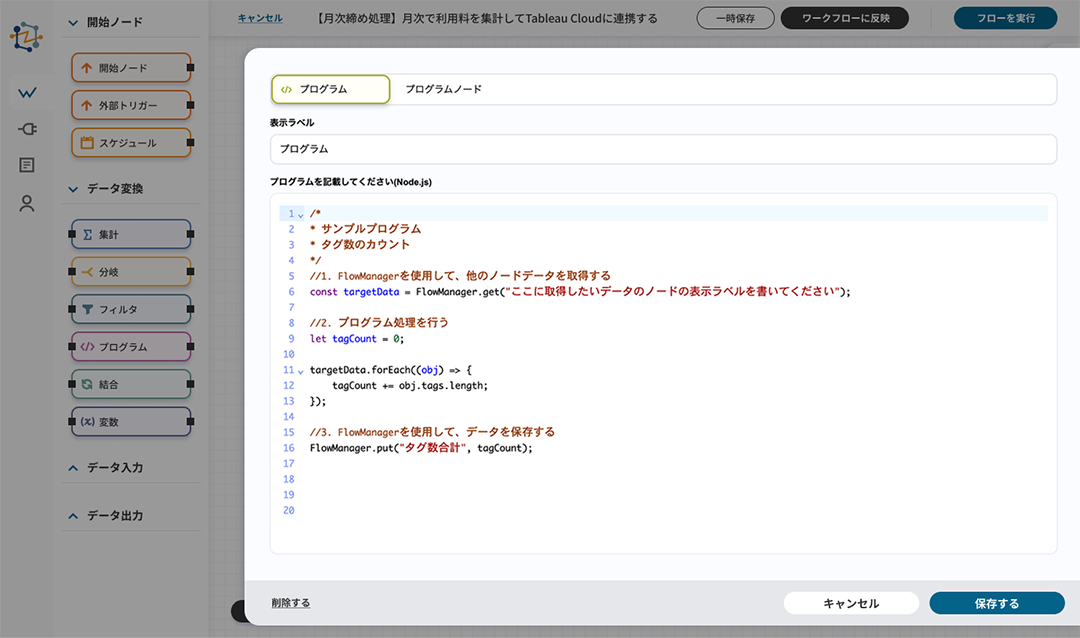Collapse the 開始ノード section

73,22
